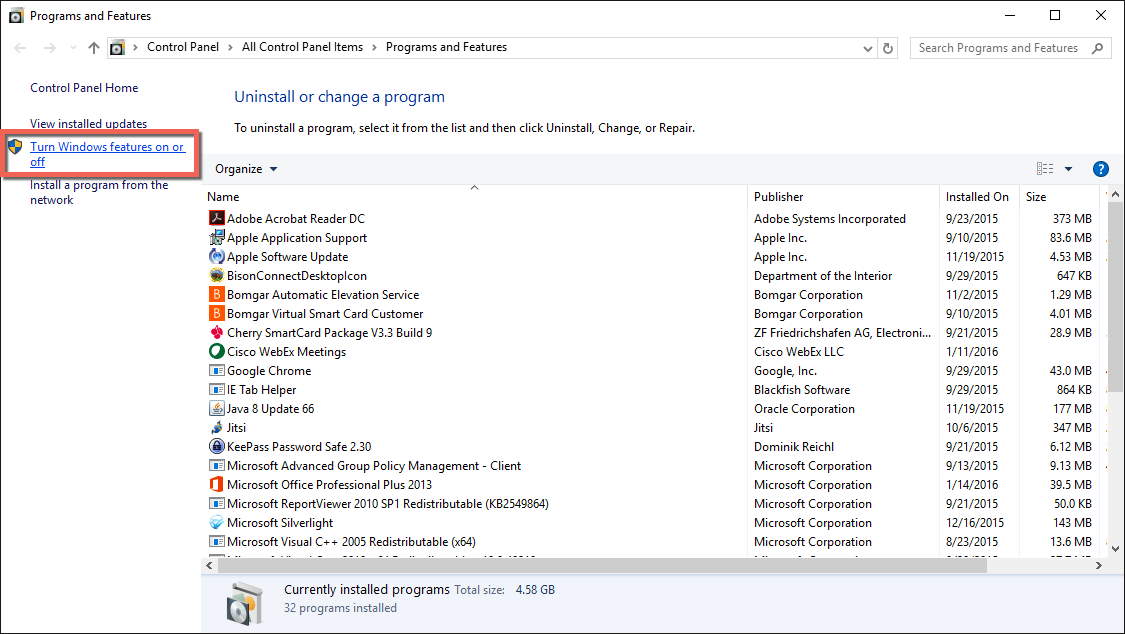Click the IE Tab Helper icon
Screen dimensions: 1125x634
217,389
